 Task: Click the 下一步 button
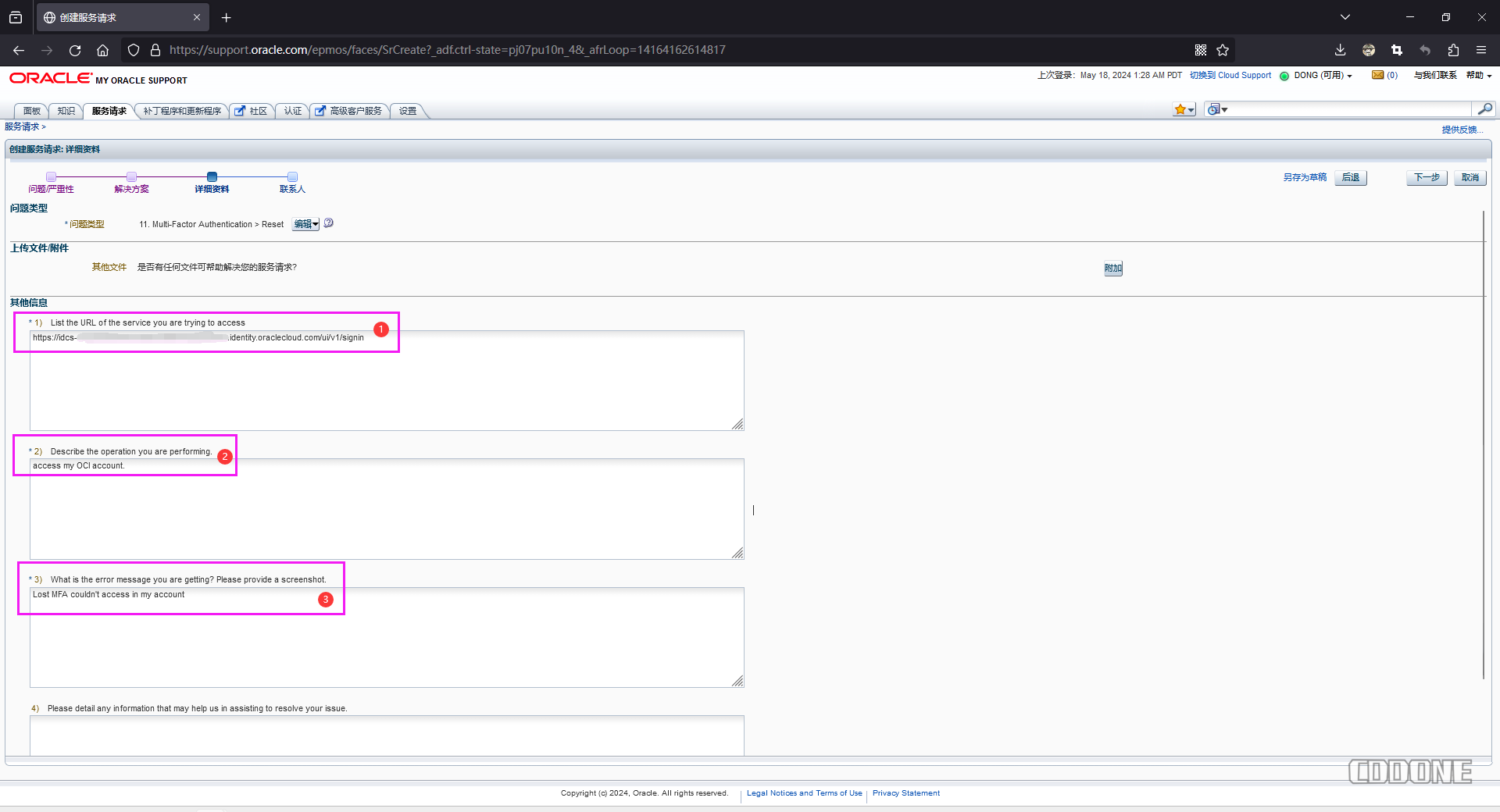point(1427,178)
